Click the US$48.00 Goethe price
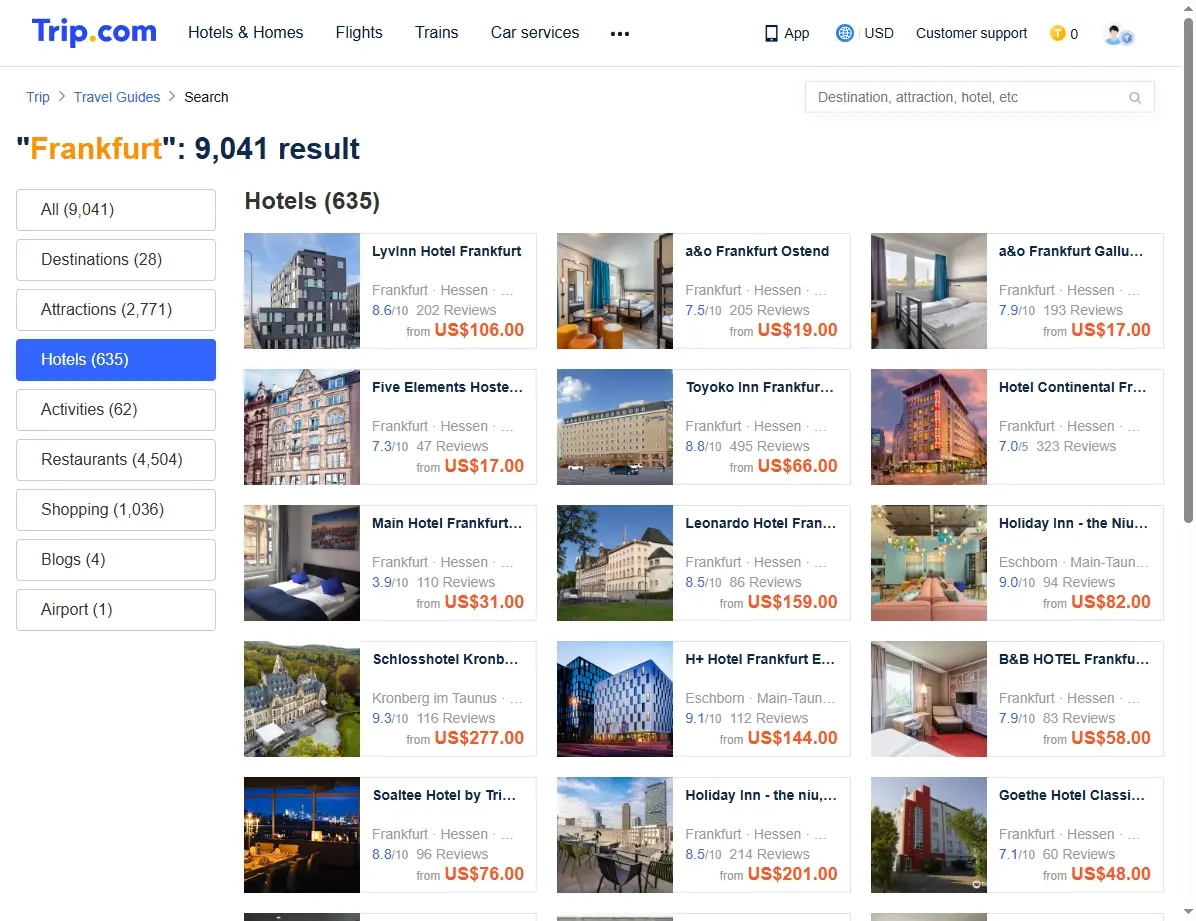 point(1111,874)
